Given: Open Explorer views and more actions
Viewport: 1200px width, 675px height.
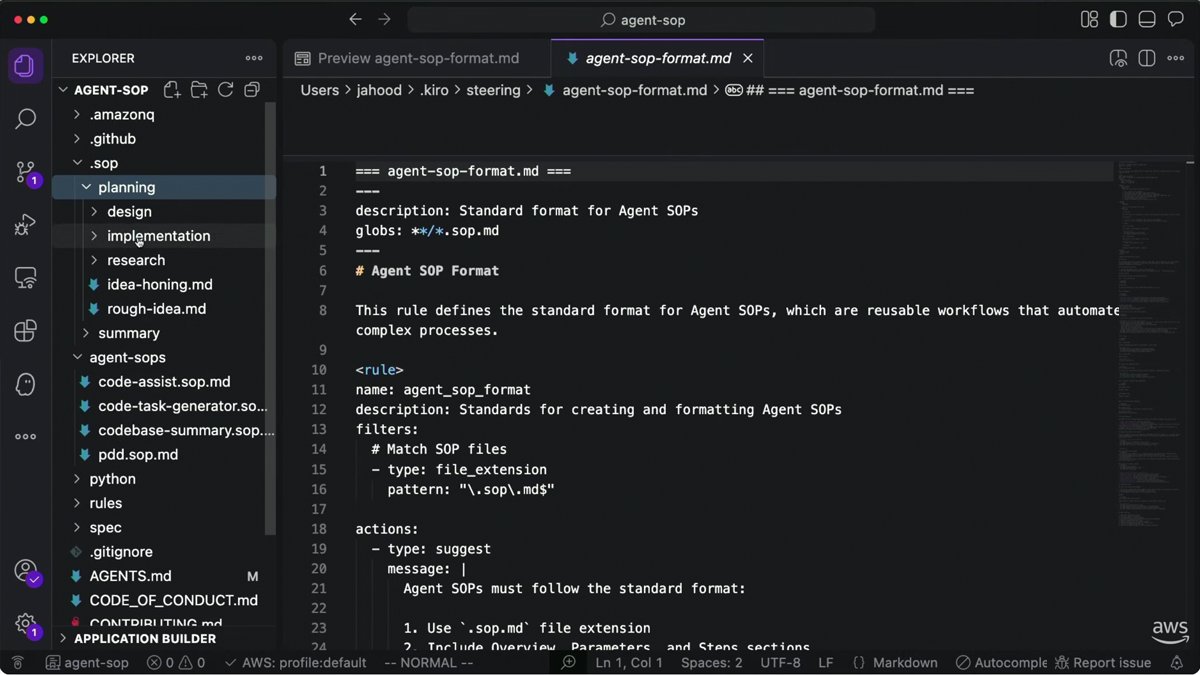Looking at the screenshot, I should (x=254, y=58).
